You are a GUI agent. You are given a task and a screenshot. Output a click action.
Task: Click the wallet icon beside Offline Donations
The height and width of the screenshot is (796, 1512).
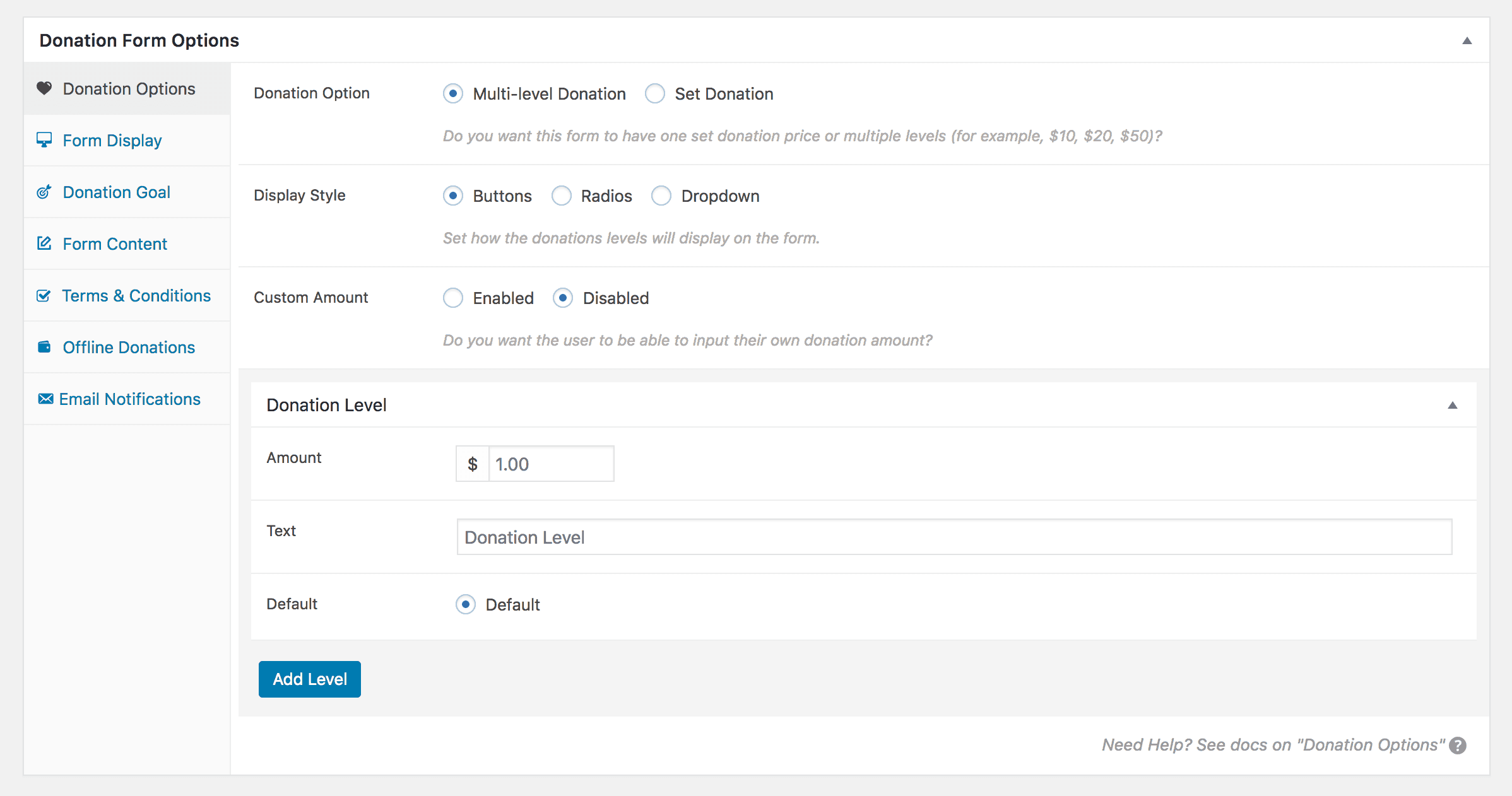44,347
